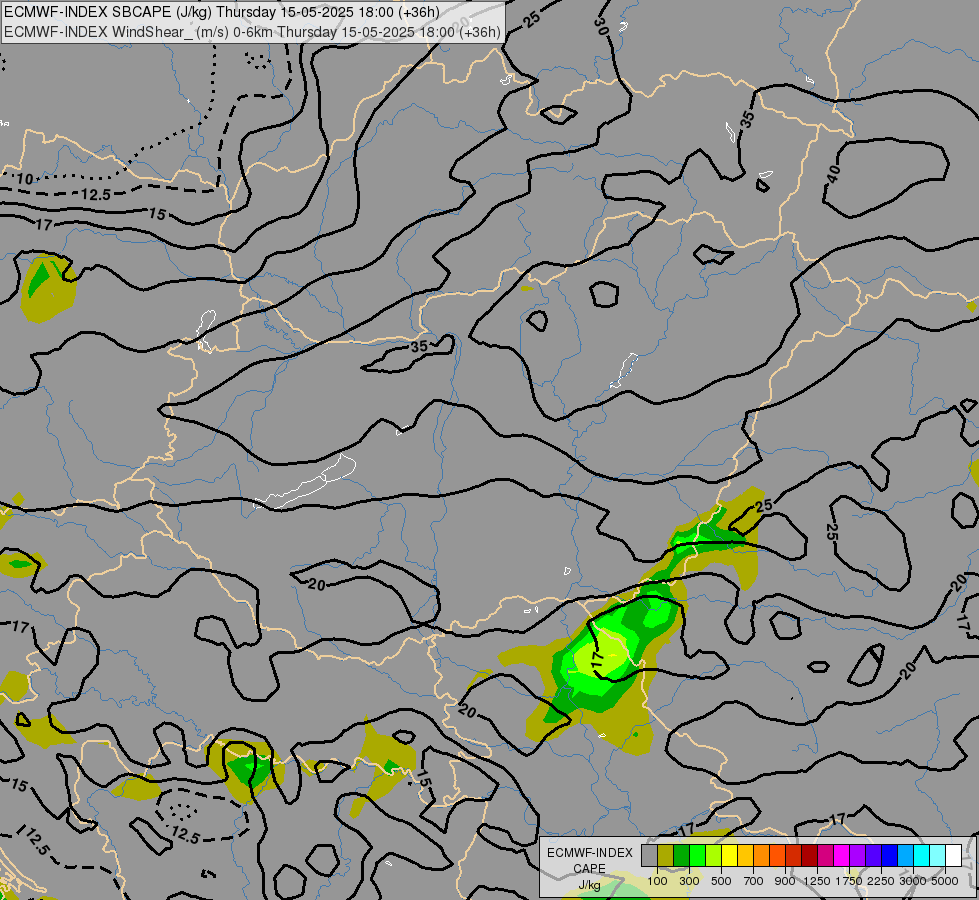979x900 pixels.
Task: Click the orange swatch right of 700
Action: tap(762, 855)
